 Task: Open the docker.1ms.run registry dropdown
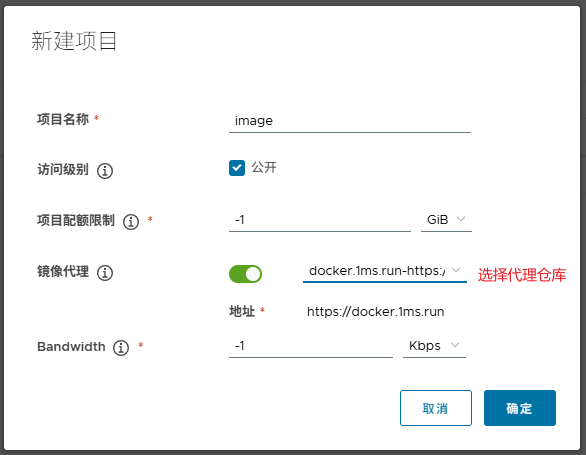[x=385, y=271]
